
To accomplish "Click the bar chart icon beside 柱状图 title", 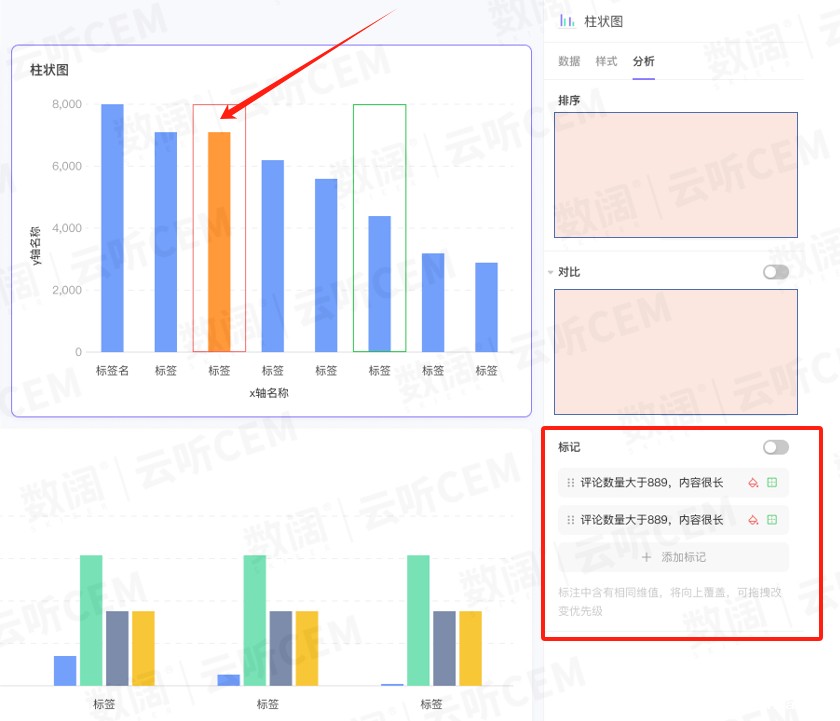I will coord(567,21).
